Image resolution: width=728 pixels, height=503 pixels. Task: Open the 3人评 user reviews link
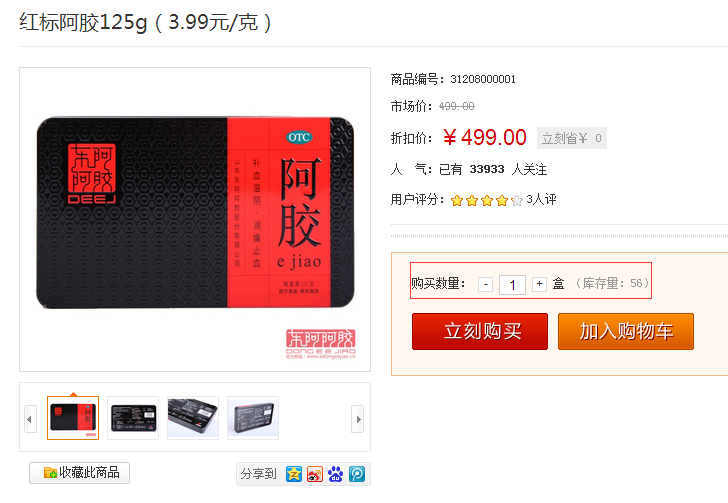coord(541,200)
